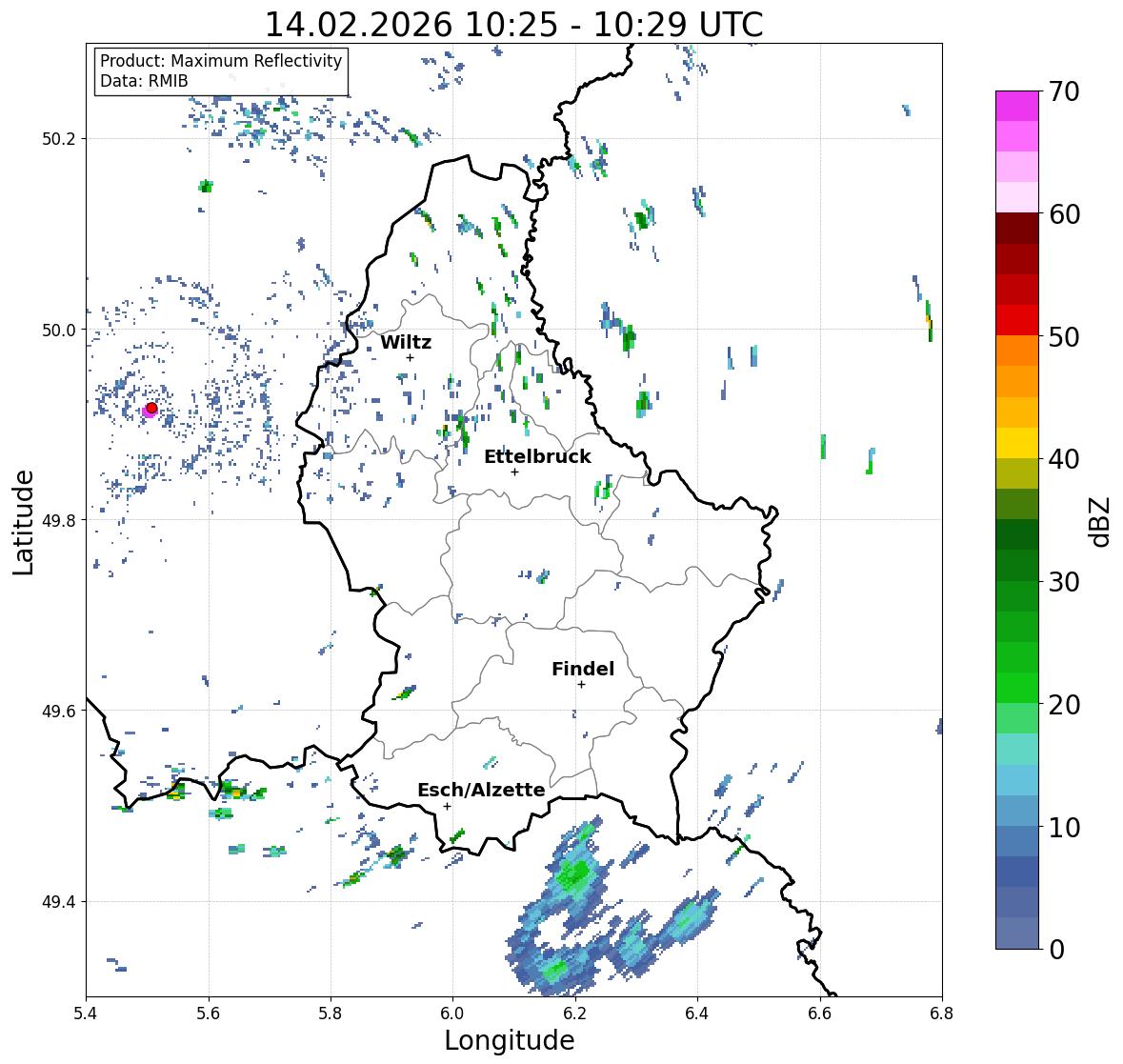Click the colorbar tick label 60
The image size is (1123, 1064).
(x=1064, y=214)
